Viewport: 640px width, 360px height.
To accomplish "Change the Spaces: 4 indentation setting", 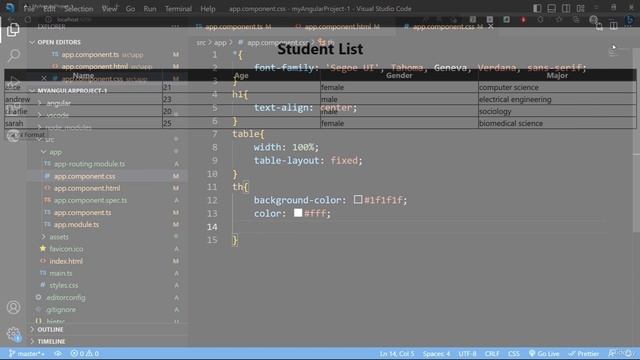I will click(436, 353).
